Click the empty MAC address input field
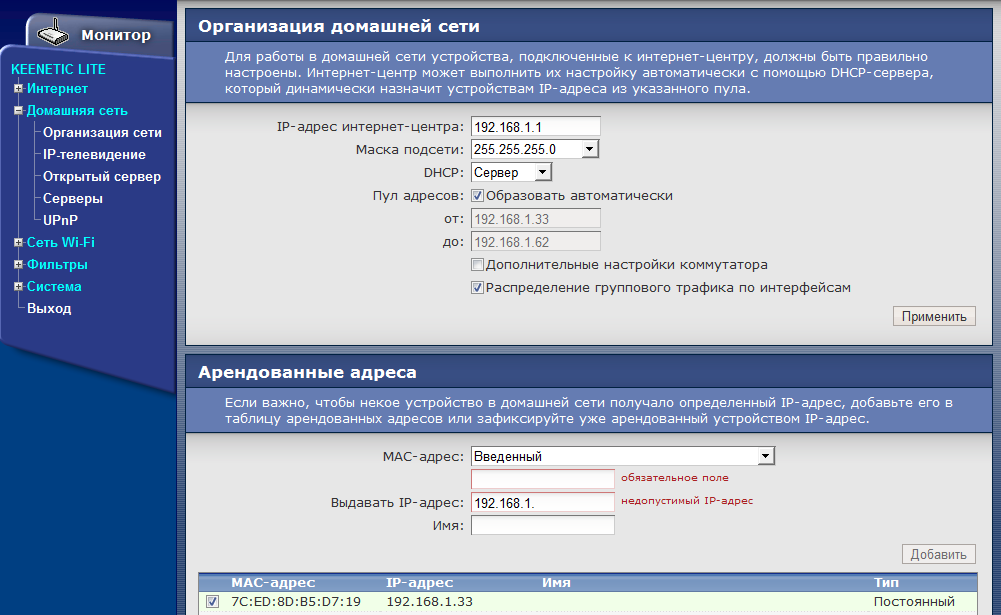1001x615 pixels. tap(543, 479)
